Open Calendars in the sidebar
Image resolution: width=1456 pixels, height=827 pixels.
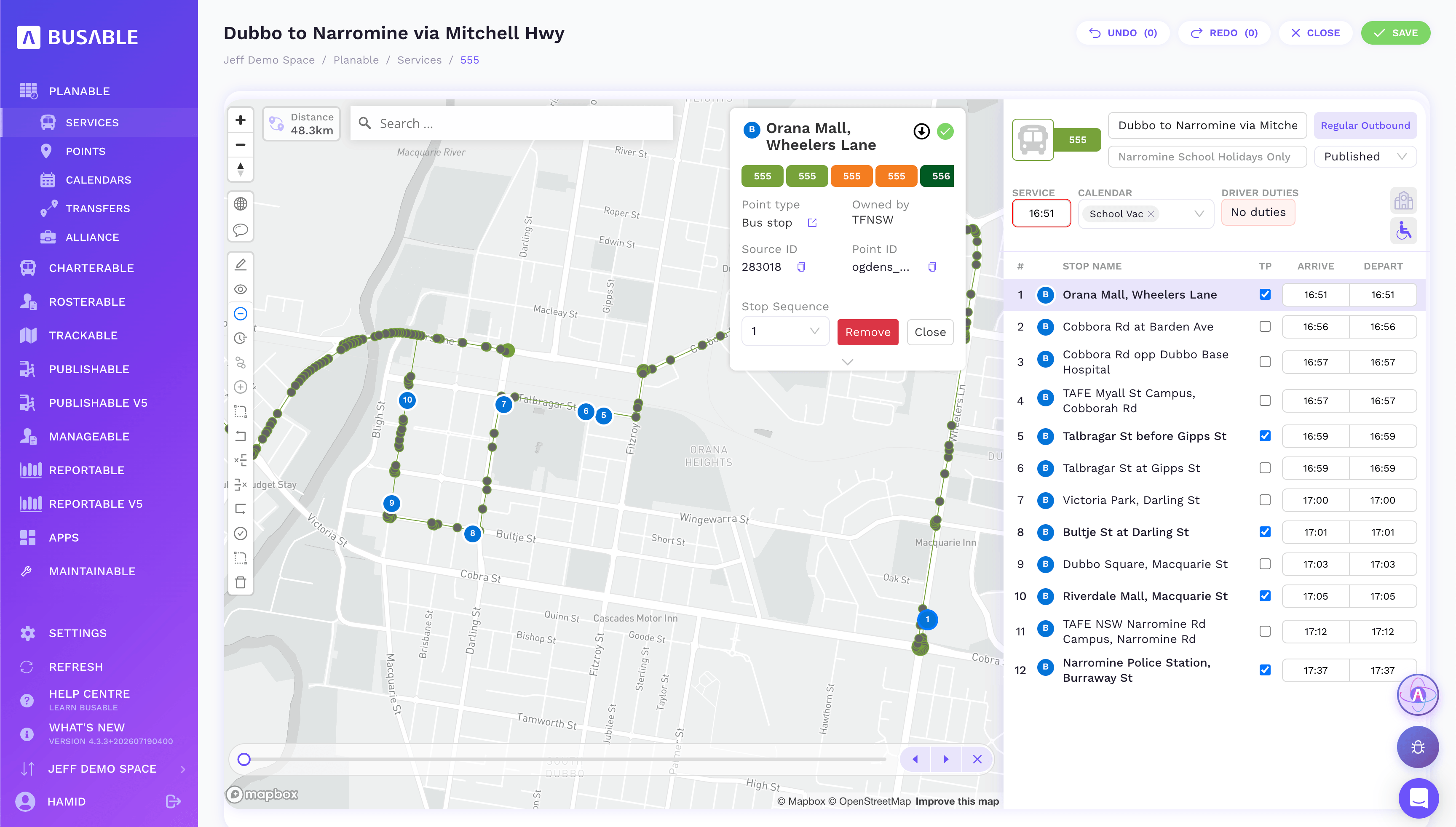(98, 180)
